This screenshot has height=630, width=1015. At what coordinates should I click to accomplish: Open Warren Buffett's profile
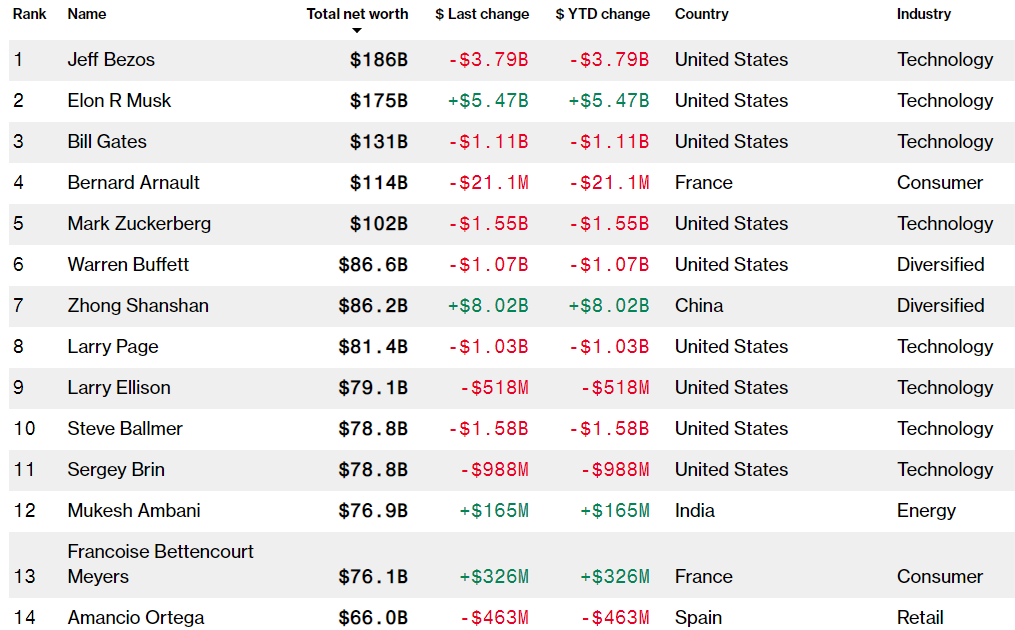pyautogui.click(x=128, y=265)
